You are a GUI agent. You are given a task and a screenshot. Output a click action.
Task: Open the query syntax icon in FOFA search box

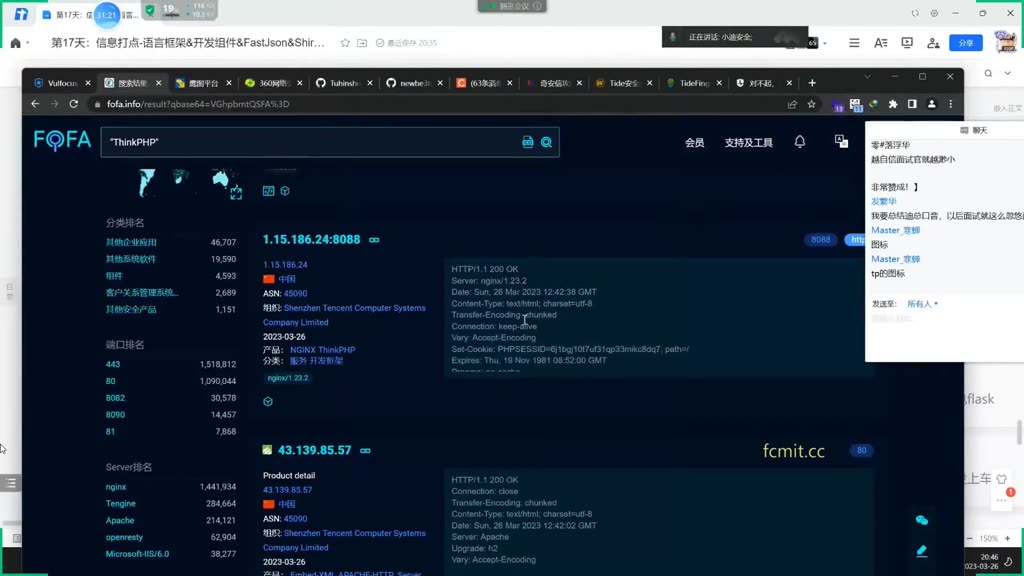(x=528, y=142)
